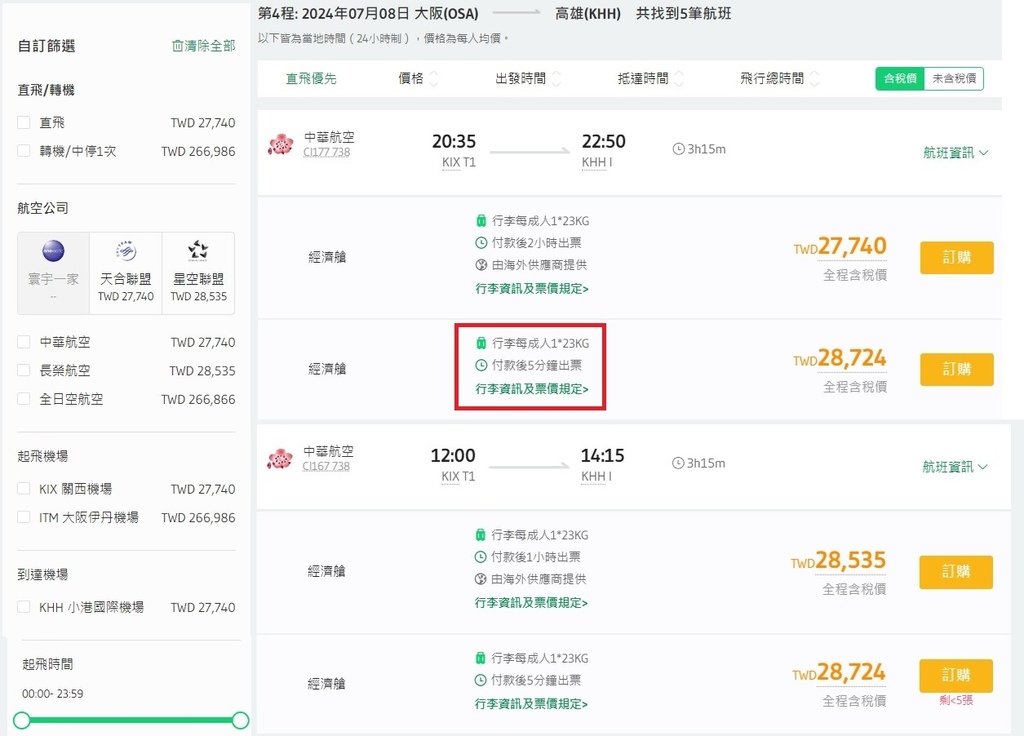Click China Airlines logo on CI167 flight

pos(280,459)
